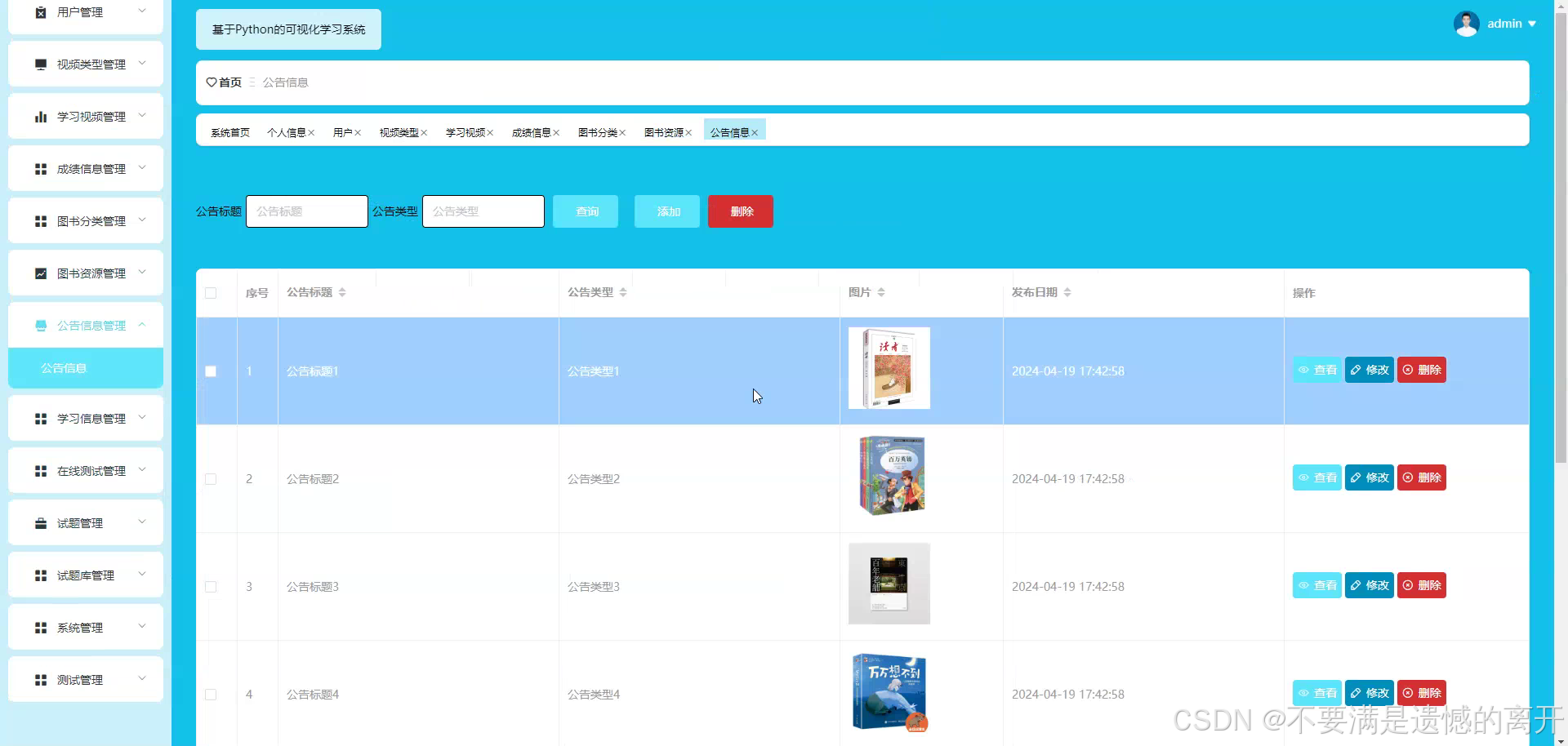The height and width of the screenshot is (746, 1568).
Task: Click the 在线测试管理 grid icon
Action: 41,470
